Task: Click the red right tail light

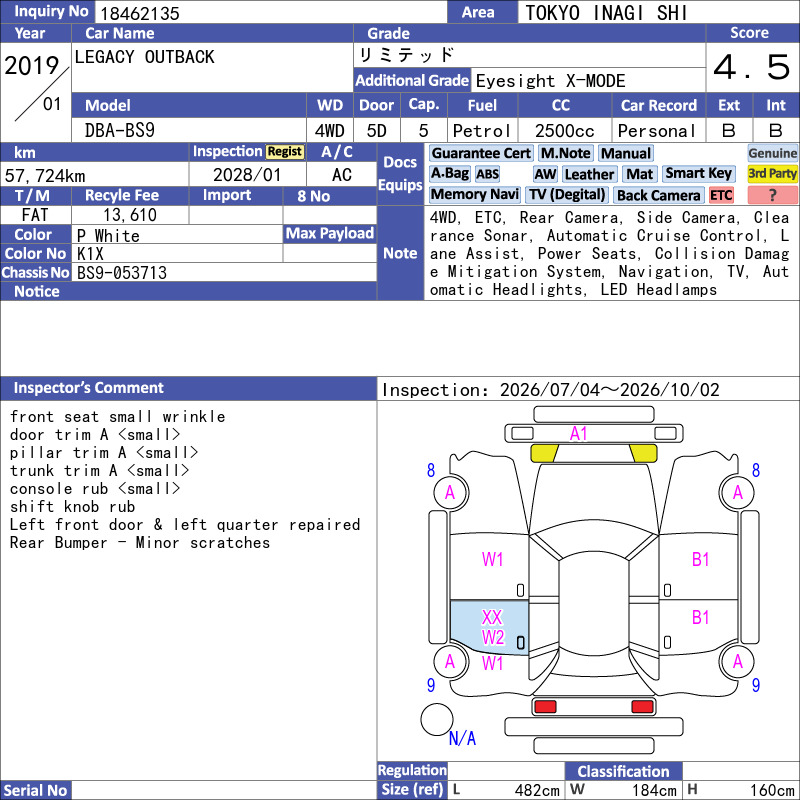Action: click(x=642, y=707)
